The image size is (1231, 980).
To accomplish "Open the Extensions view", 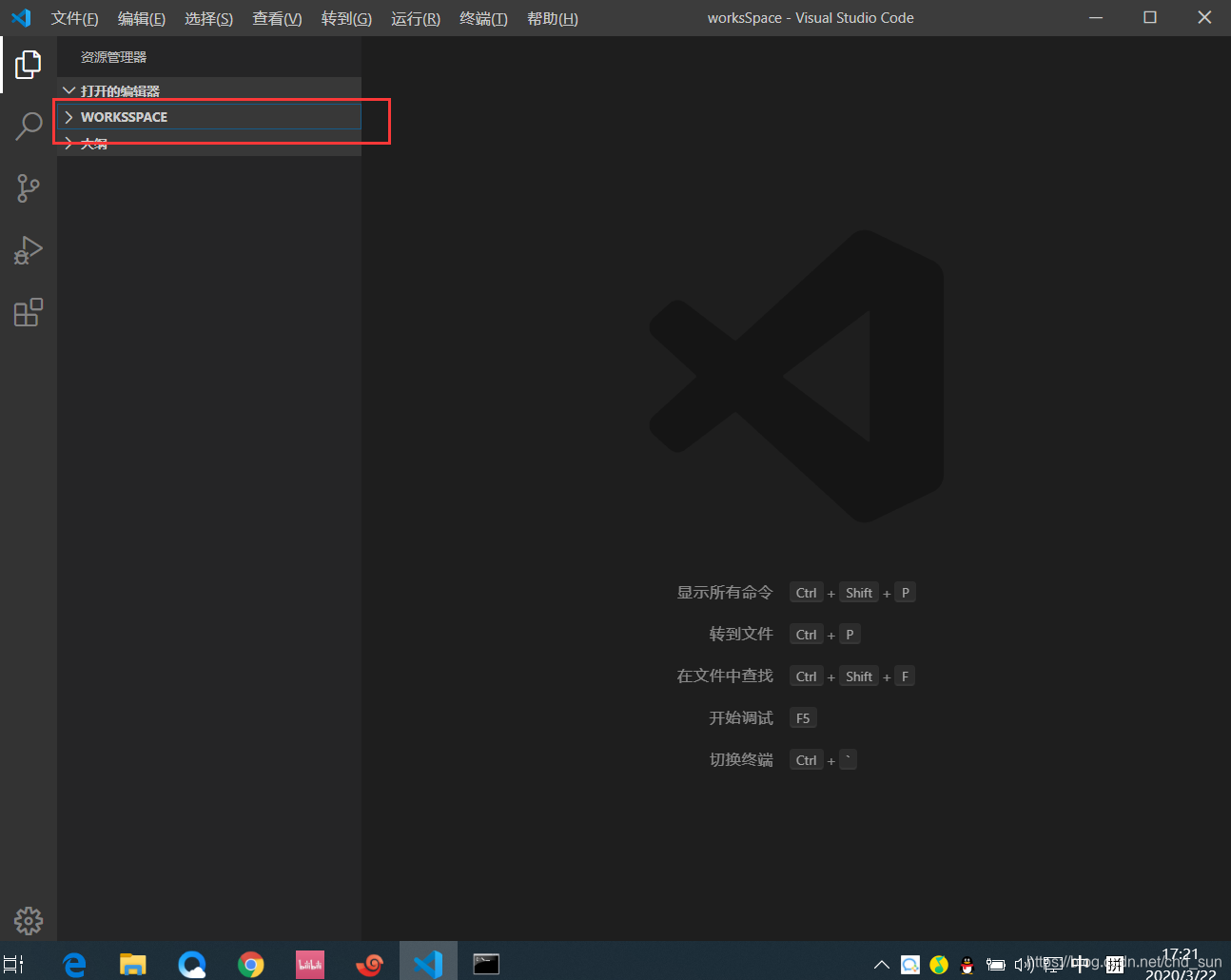I will (x=29, y=312).
